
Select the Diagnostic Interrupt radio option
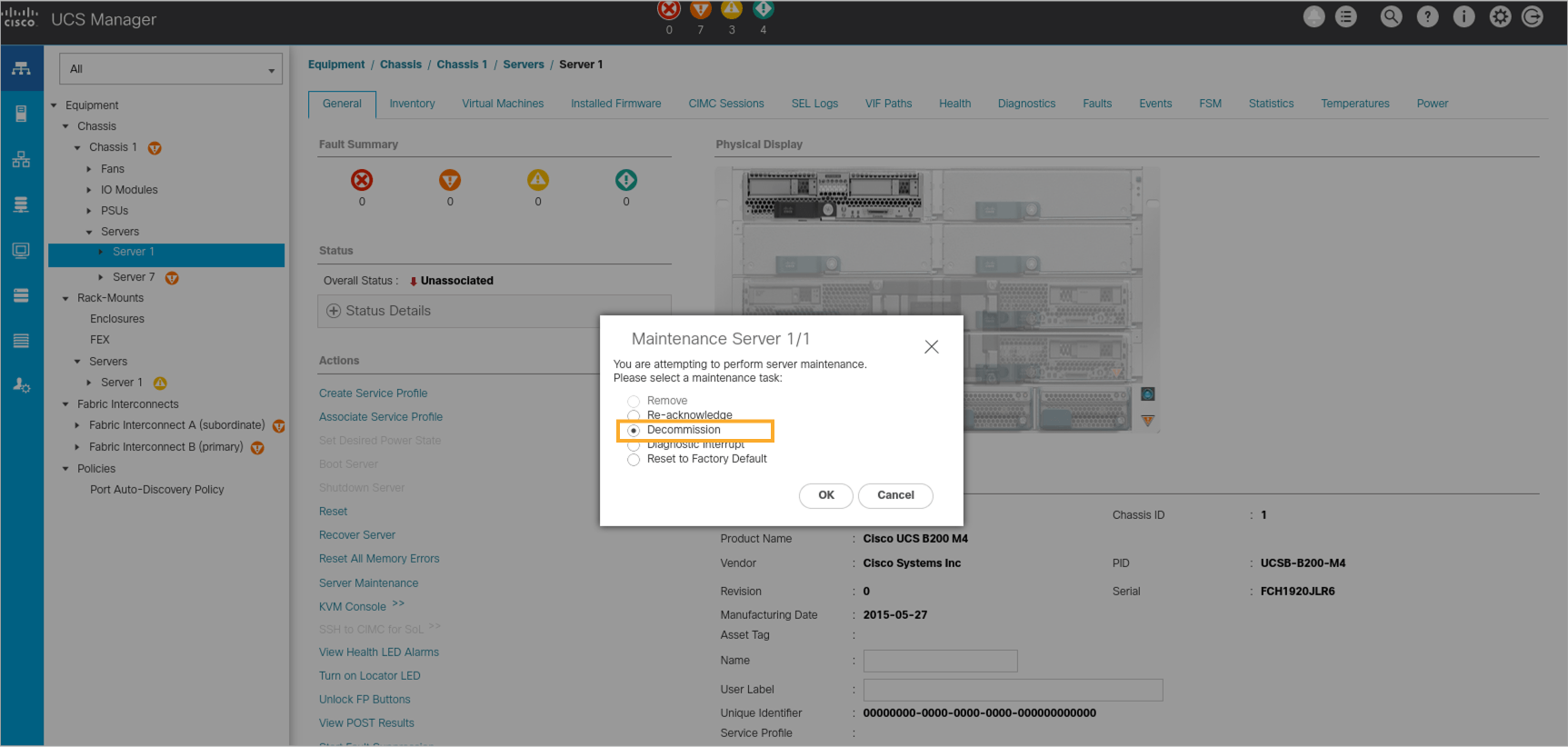coord(634,445)
